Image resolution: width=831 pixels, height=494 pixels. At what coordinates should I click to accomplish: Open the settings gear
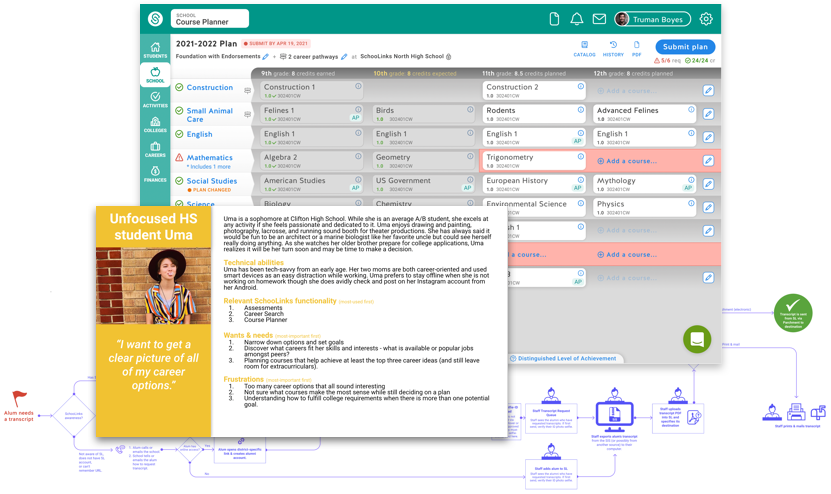[705, 19]
